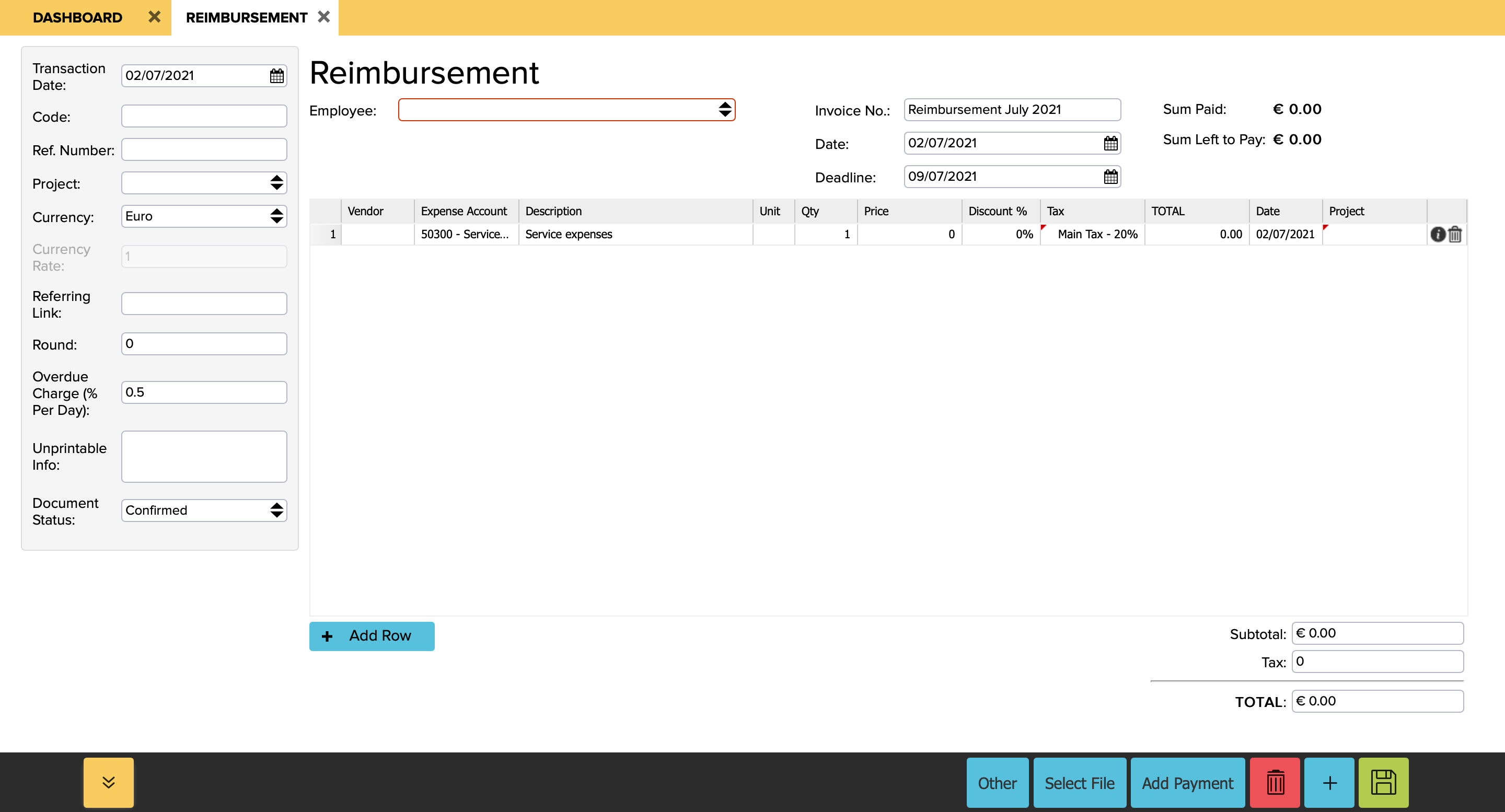Click the Other button

point(997,782)
